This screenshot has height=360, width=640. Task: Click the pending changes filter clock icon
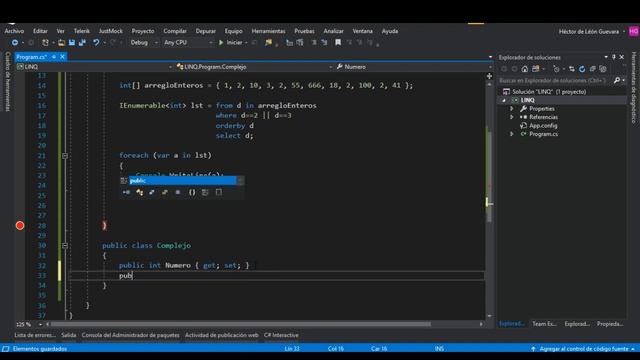point(556,69)
